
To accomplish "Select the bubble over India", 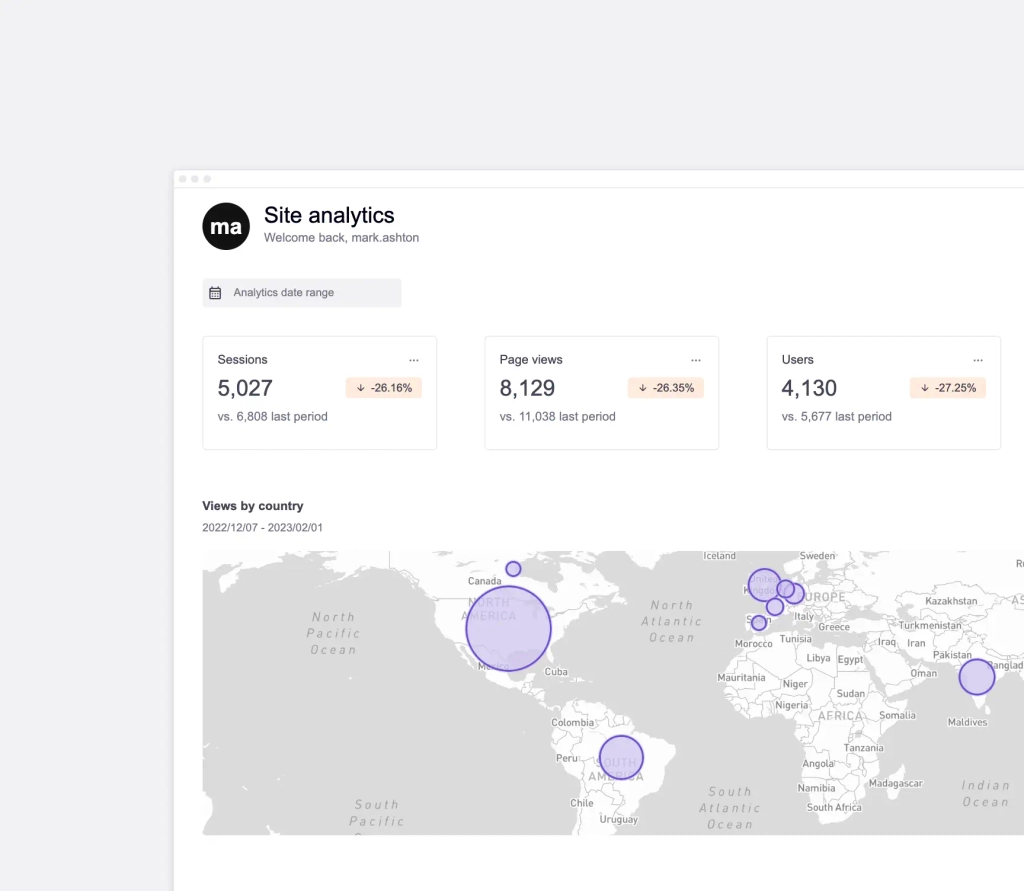I will pyautogui.click(x=977, y=677).
